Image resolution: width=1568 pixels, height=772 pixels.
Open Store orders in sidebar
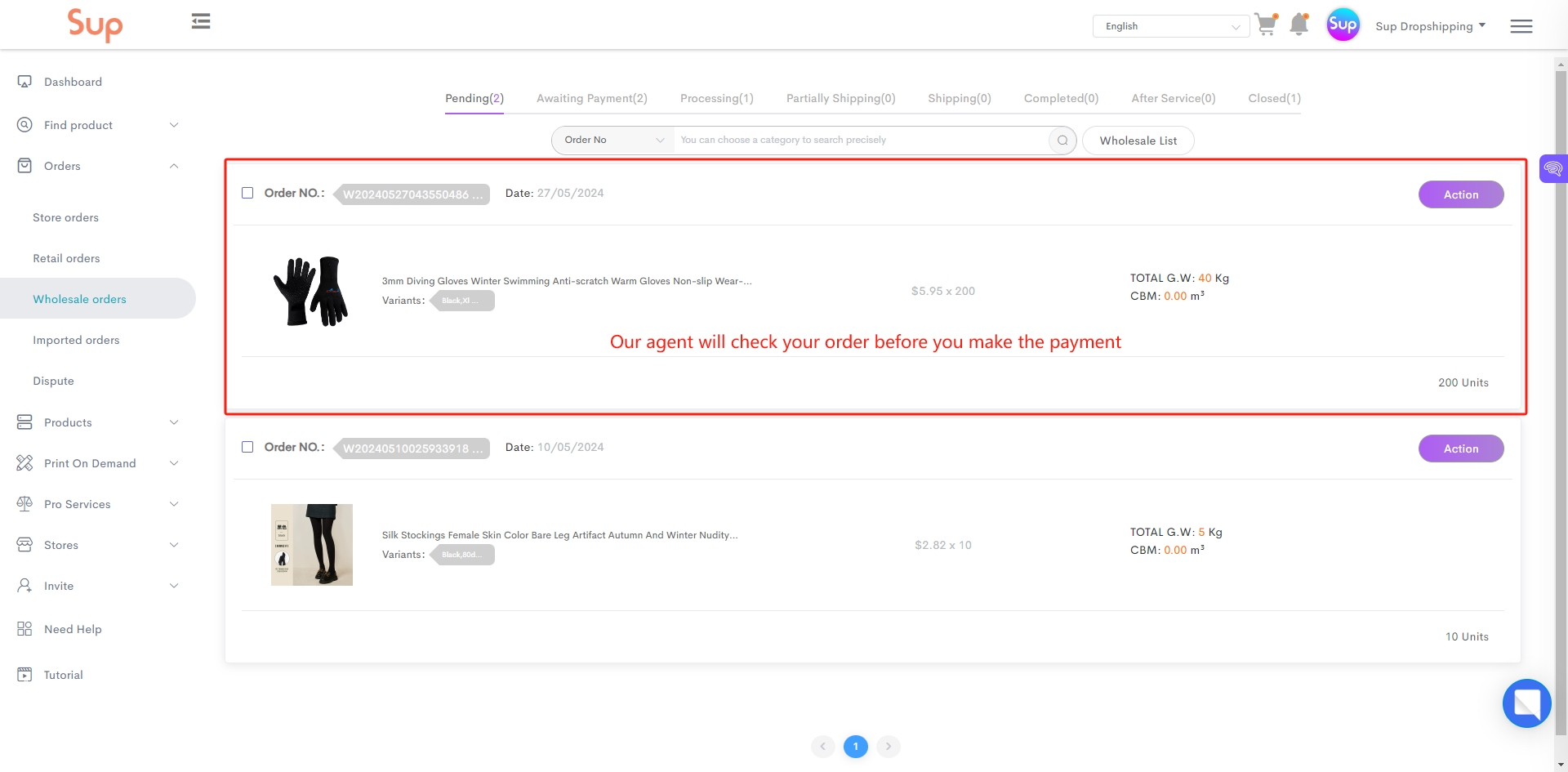(x=65, y=217)
